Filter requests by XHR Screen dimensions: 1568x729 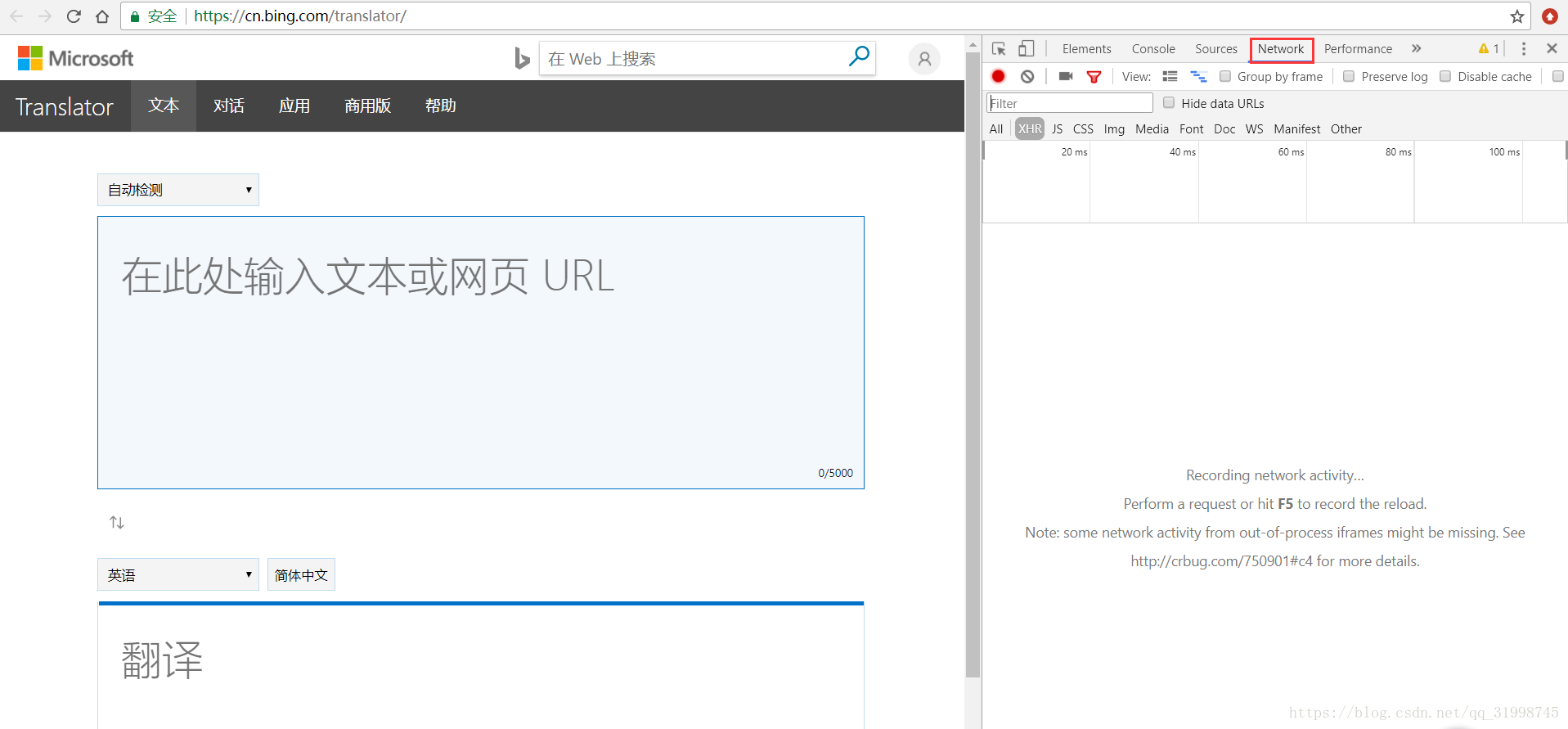pos(1030,129)
